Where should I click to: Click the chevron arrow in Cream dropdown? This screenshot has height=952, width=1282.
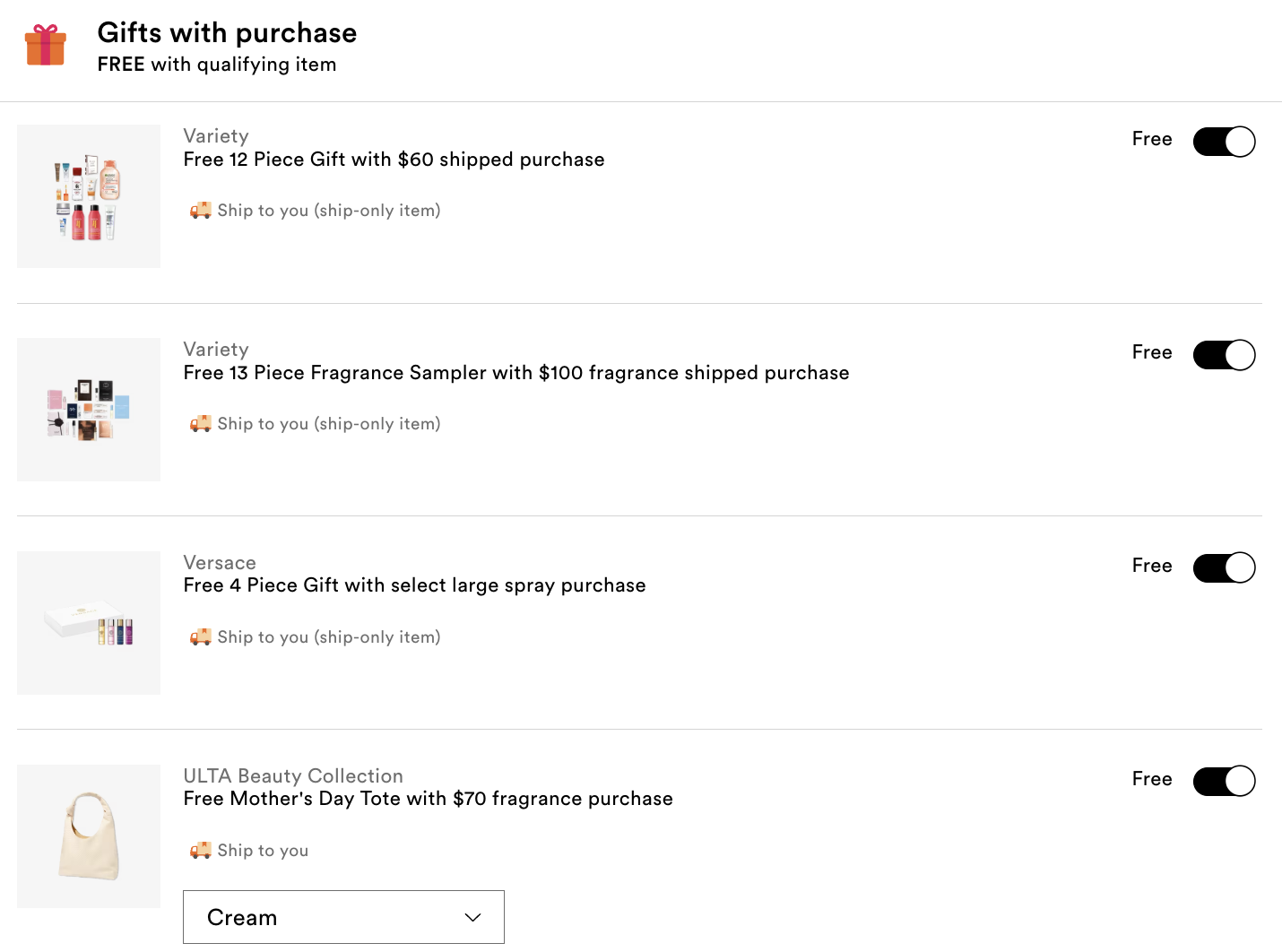coord(473,917)
